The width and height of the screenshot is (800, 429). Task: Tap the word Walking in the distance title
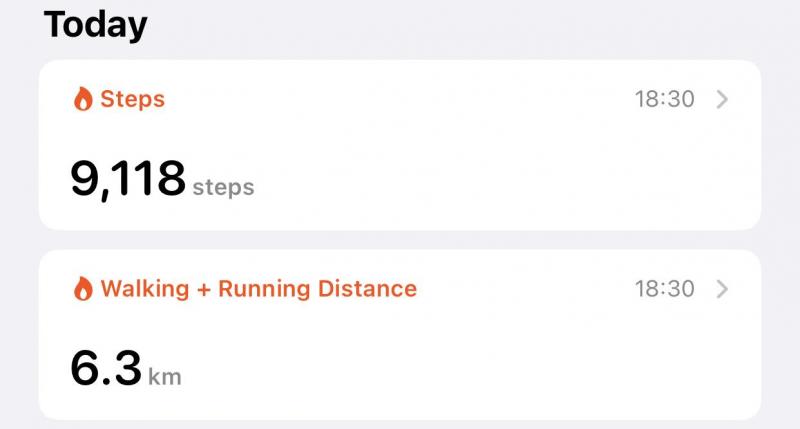(x=145, y=289)
